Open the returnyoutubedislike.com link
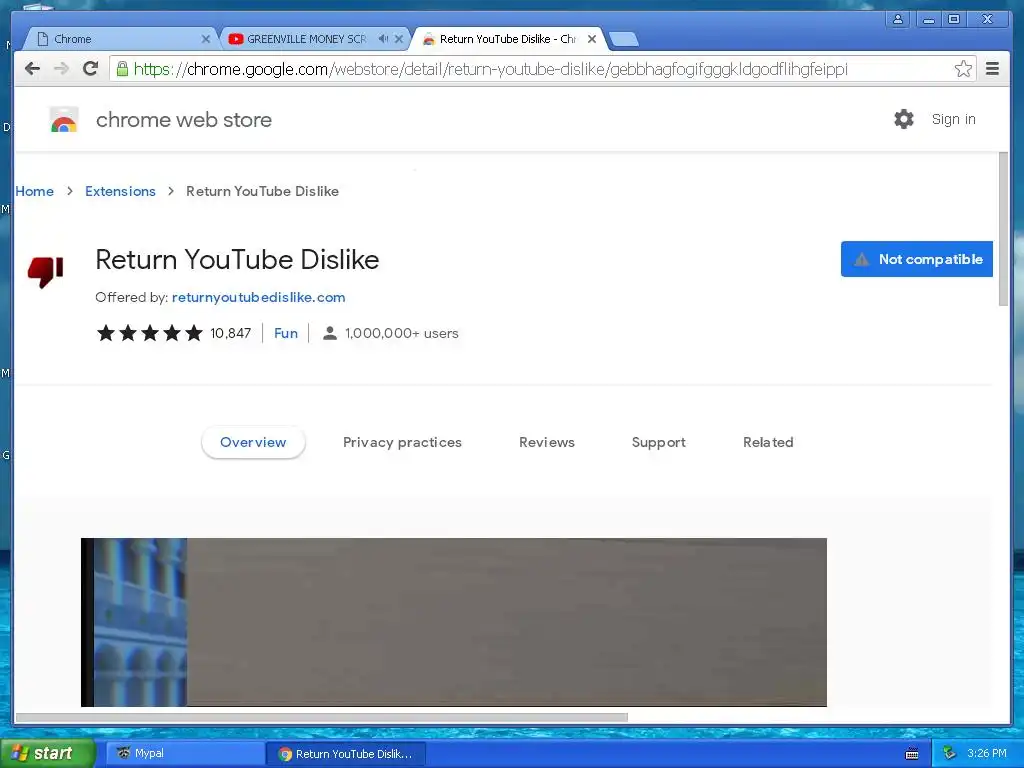The width and height of the screenshot is (1024, 768). point(259,297)
